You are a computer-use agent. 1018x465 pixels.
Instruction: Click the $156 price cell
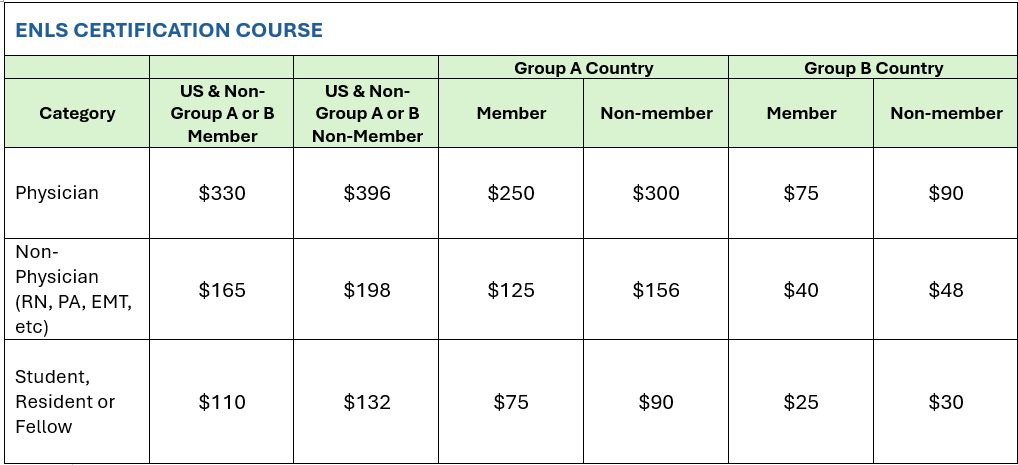pos(656,290)
